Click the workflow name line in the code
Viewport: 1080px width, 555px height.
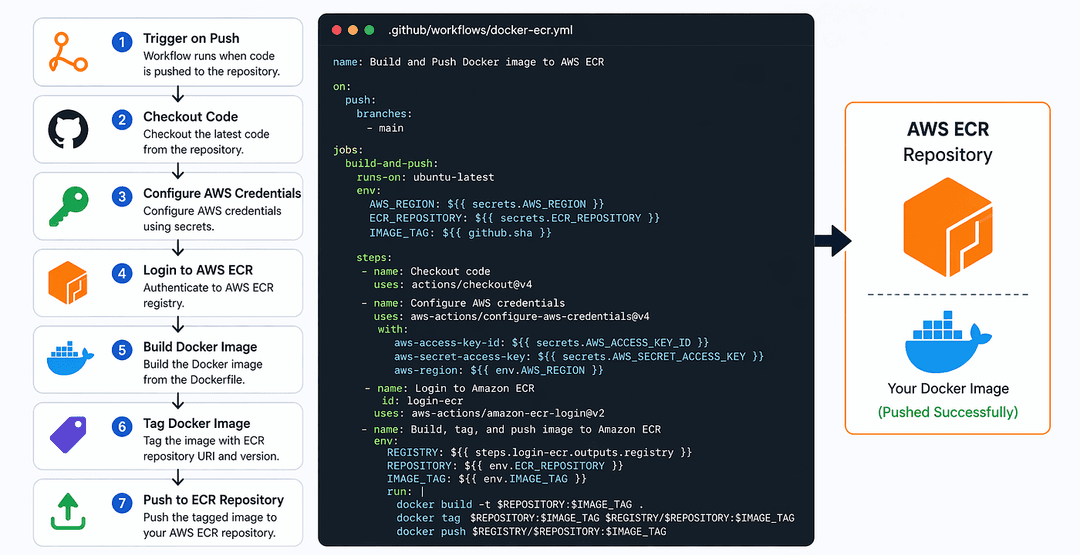[x=468, y=62]
